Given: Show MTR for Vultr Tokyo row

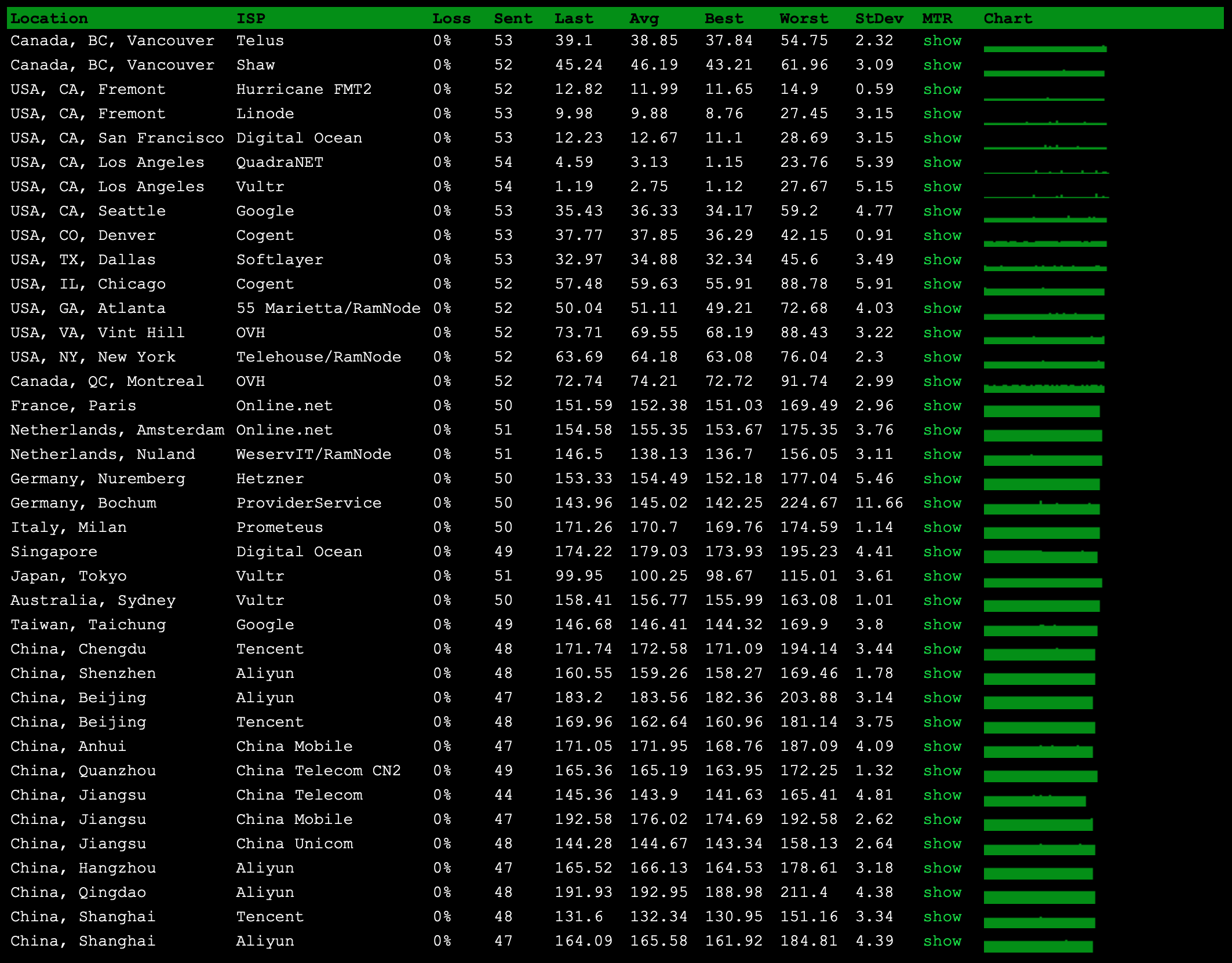Looking at the screenshot, I should (942, 576).
